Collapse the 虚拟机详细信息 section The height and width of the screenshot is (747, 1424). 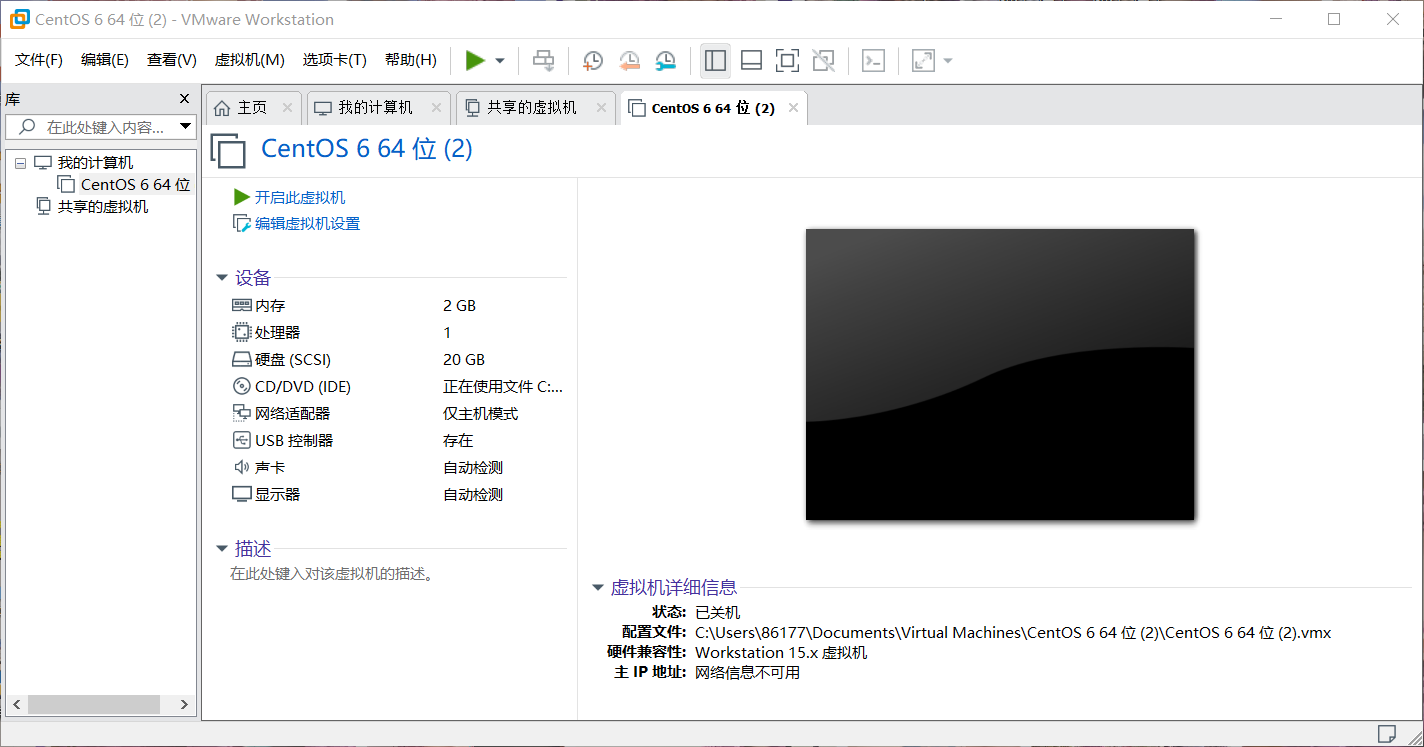click(598, 588)
